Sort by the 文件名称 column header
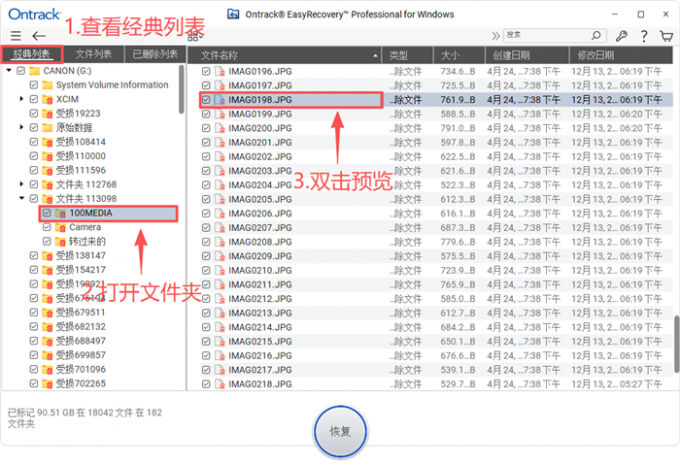The height and width of the screenshot is (464, 680). click(x=284, y=55)
